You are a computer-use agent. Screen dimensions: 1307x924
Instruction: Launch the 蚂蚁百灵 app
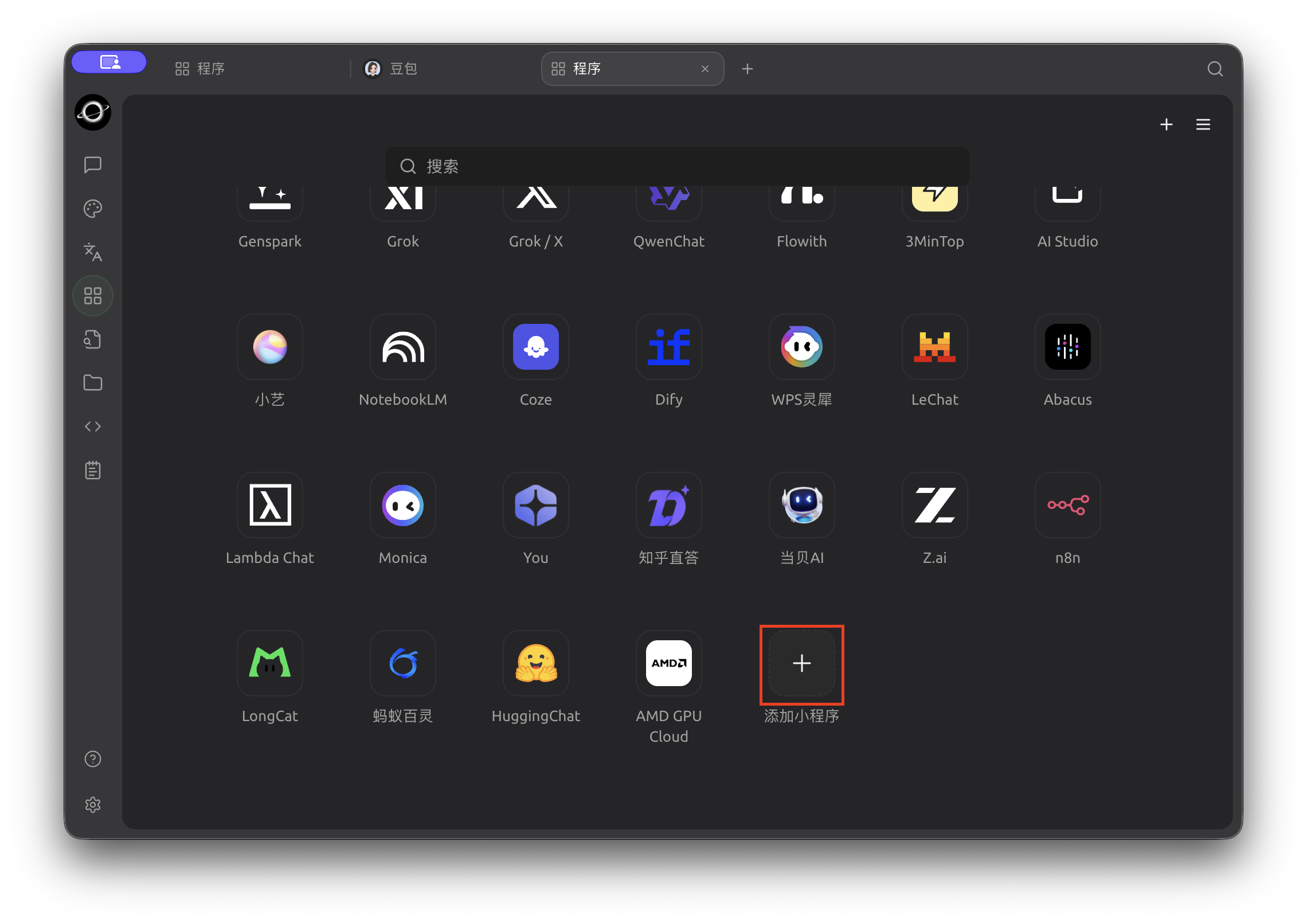(x=402, y=663)
